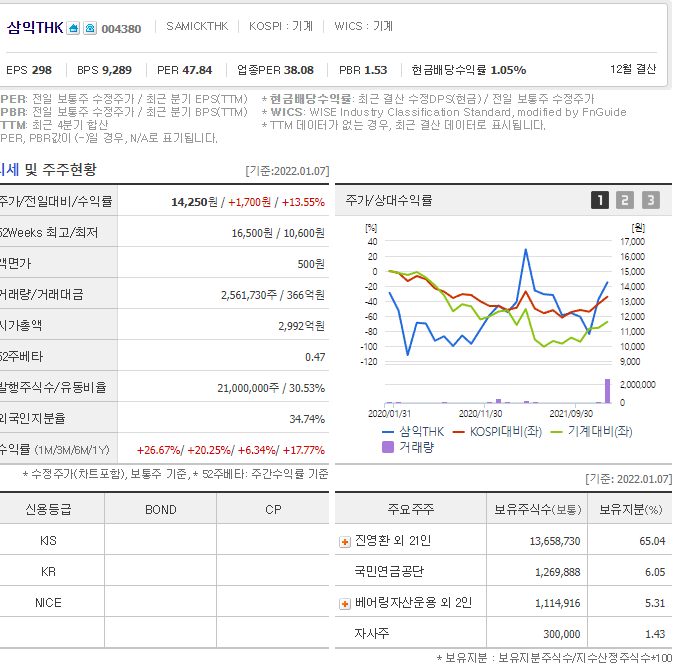Click the 삼익THK company name title

pos(35,28)
